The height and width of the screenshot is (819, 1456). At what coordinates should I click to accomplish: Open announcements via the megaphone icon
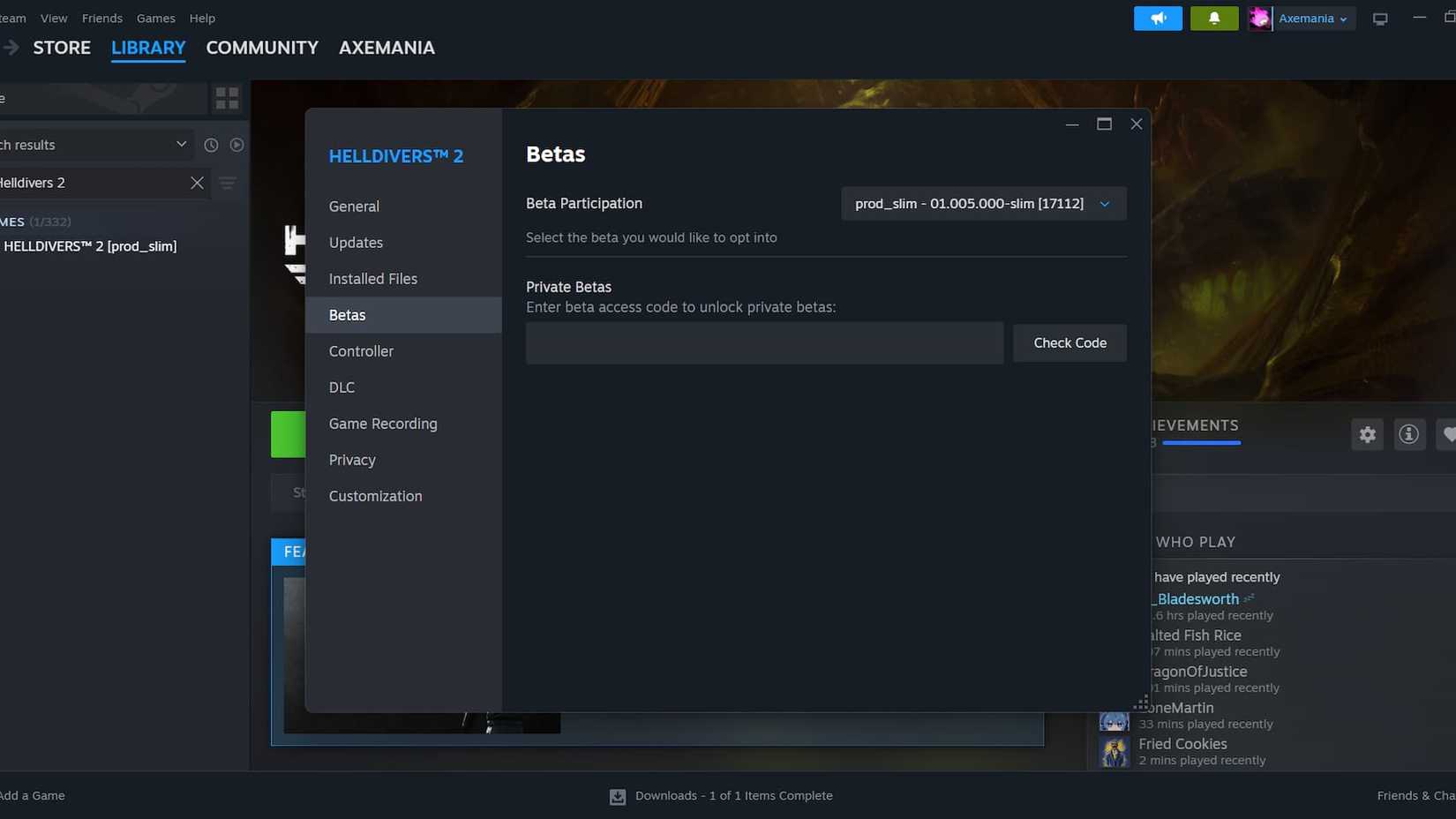pos(1157,18)
